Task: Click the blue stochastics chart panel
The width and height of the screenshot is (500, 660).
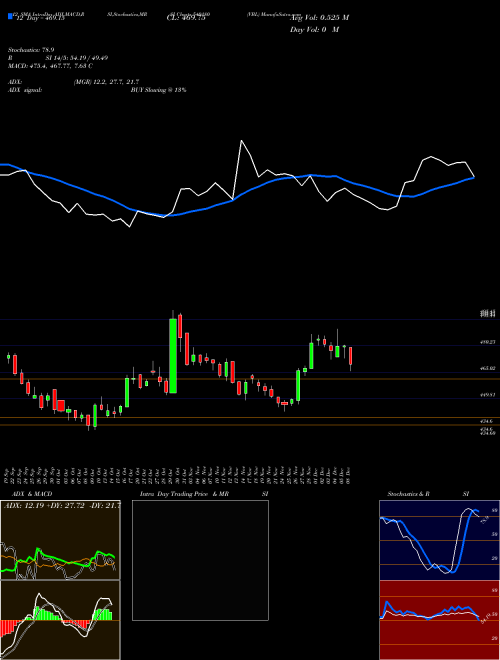Action: point(439,540)
